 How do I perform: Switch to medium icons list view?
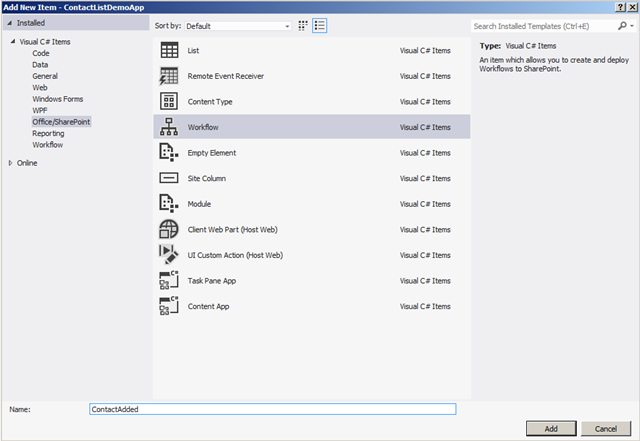point(320,26)
